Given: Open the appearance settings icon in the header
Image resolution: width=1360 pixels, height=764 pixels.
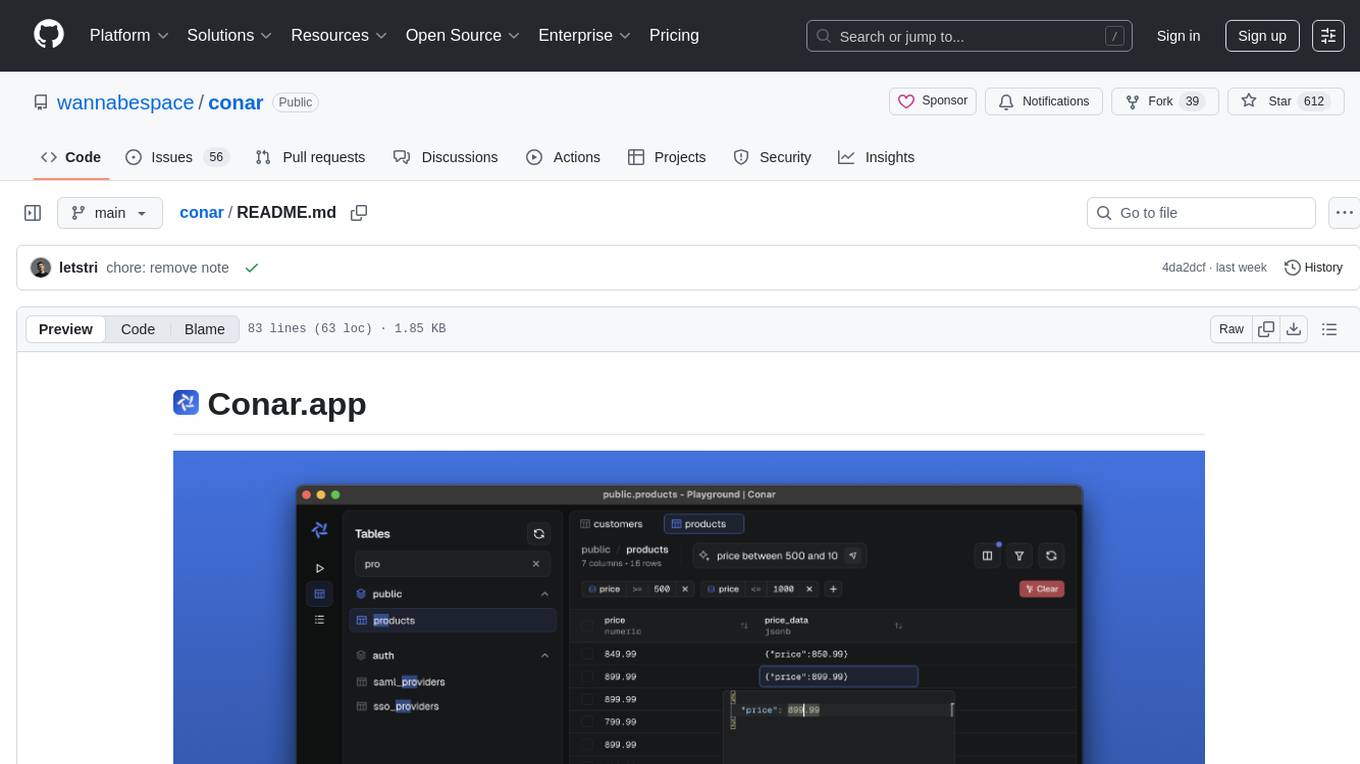Looking at the screenshot, I should (1328, 36).
